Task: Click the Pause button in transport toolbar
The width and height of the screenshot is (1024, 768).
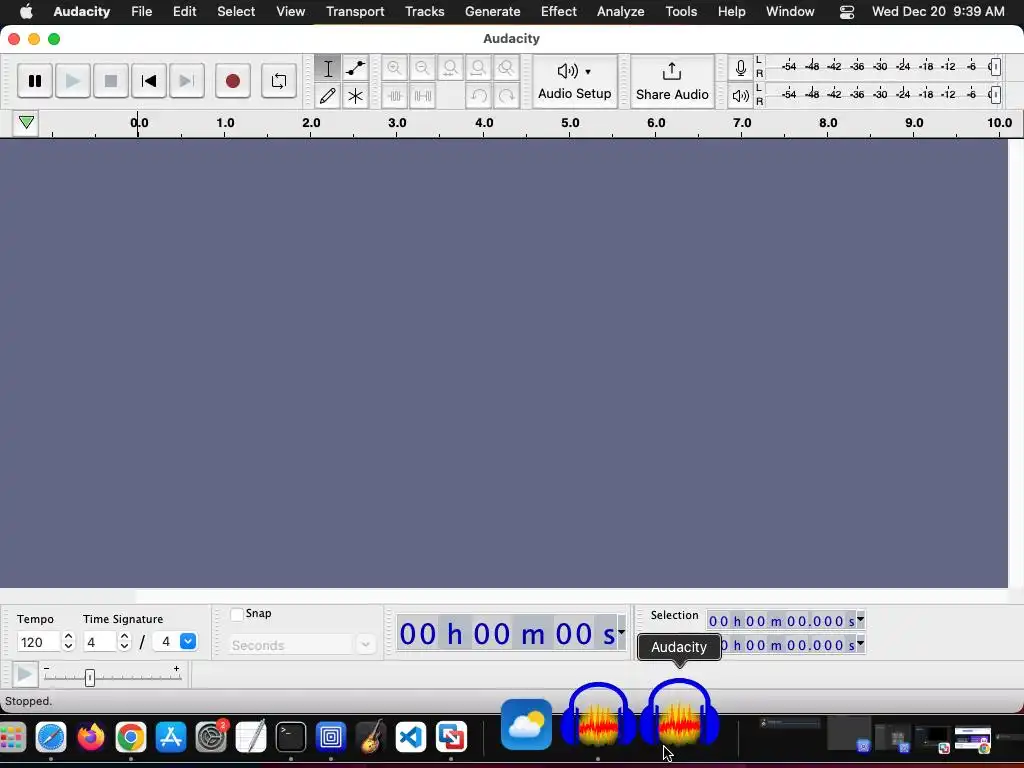Action: pyautogui.click(x=35, y=81)
